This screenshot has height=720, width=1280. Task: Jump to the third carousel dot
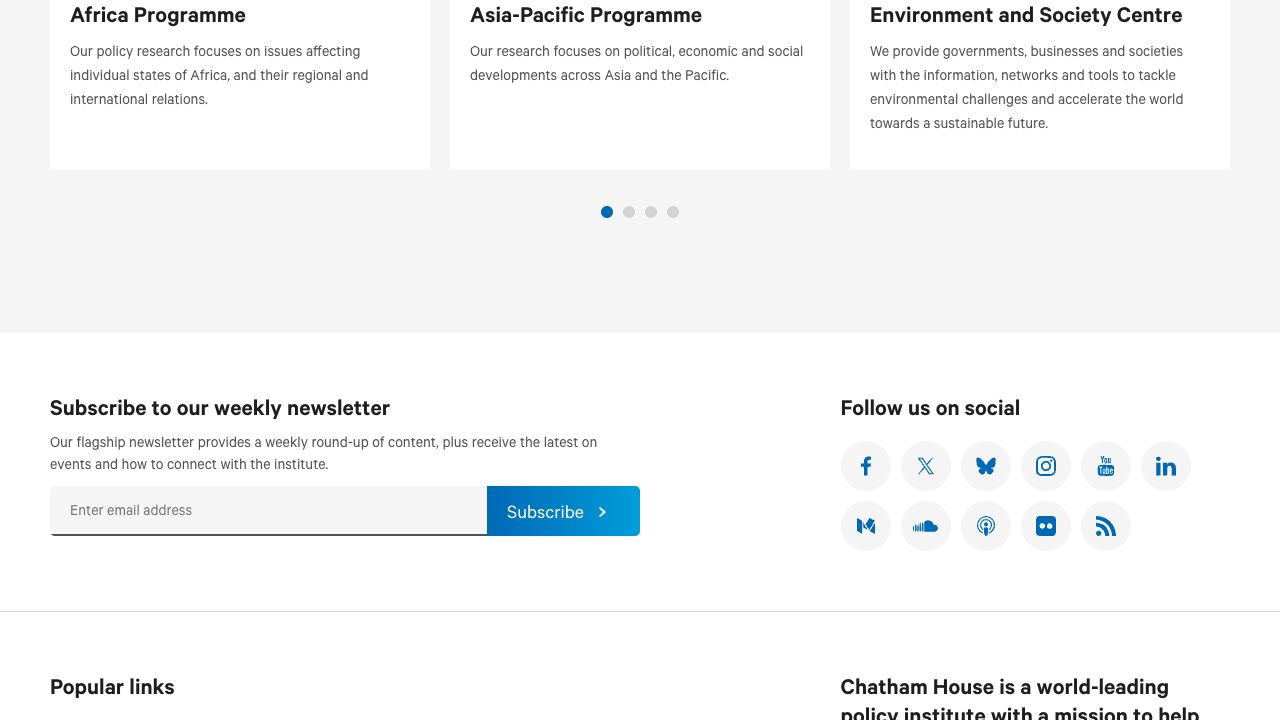[651, 212]
